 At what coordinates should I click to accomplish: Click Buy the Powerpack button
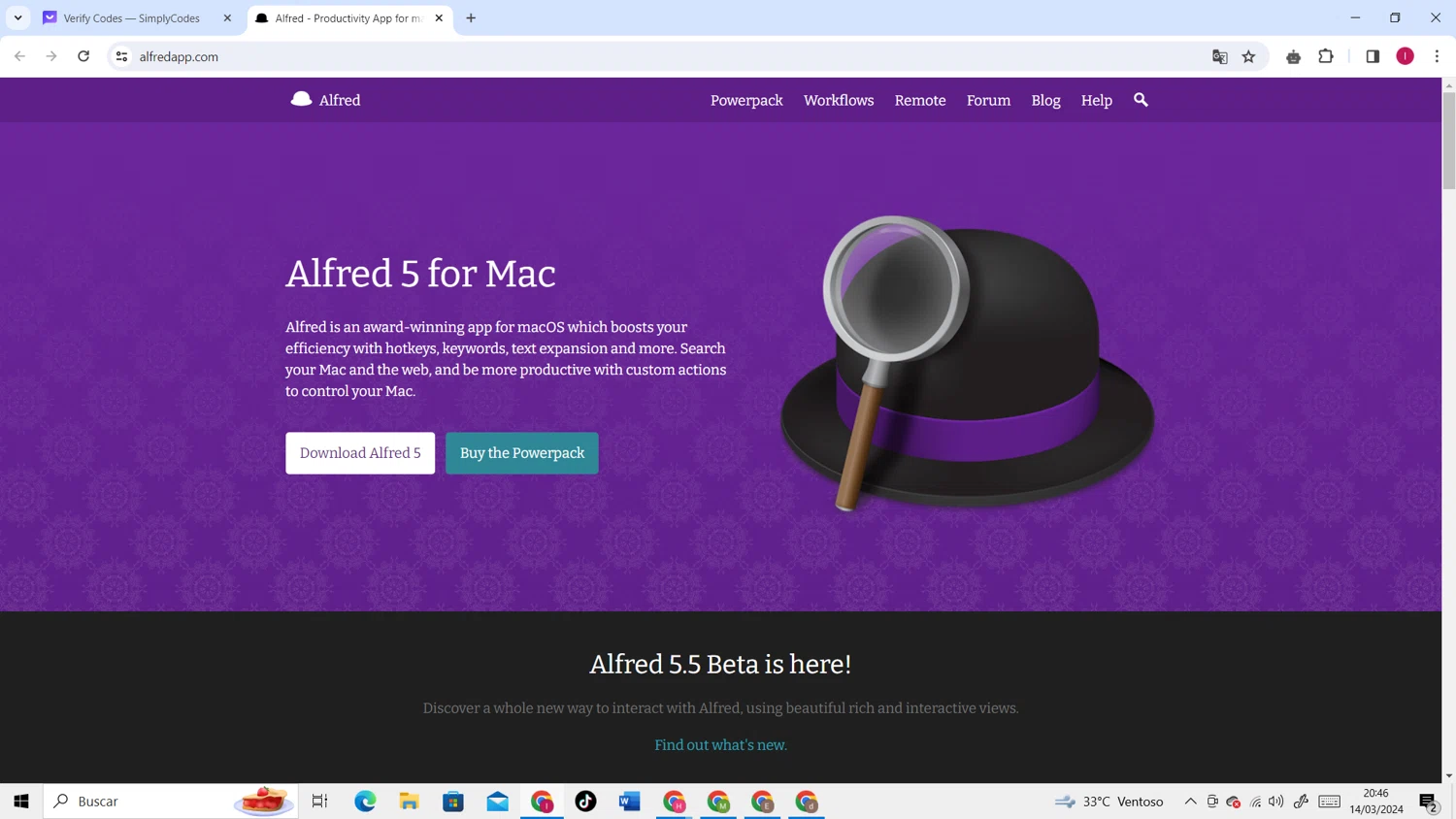(522, 453)
